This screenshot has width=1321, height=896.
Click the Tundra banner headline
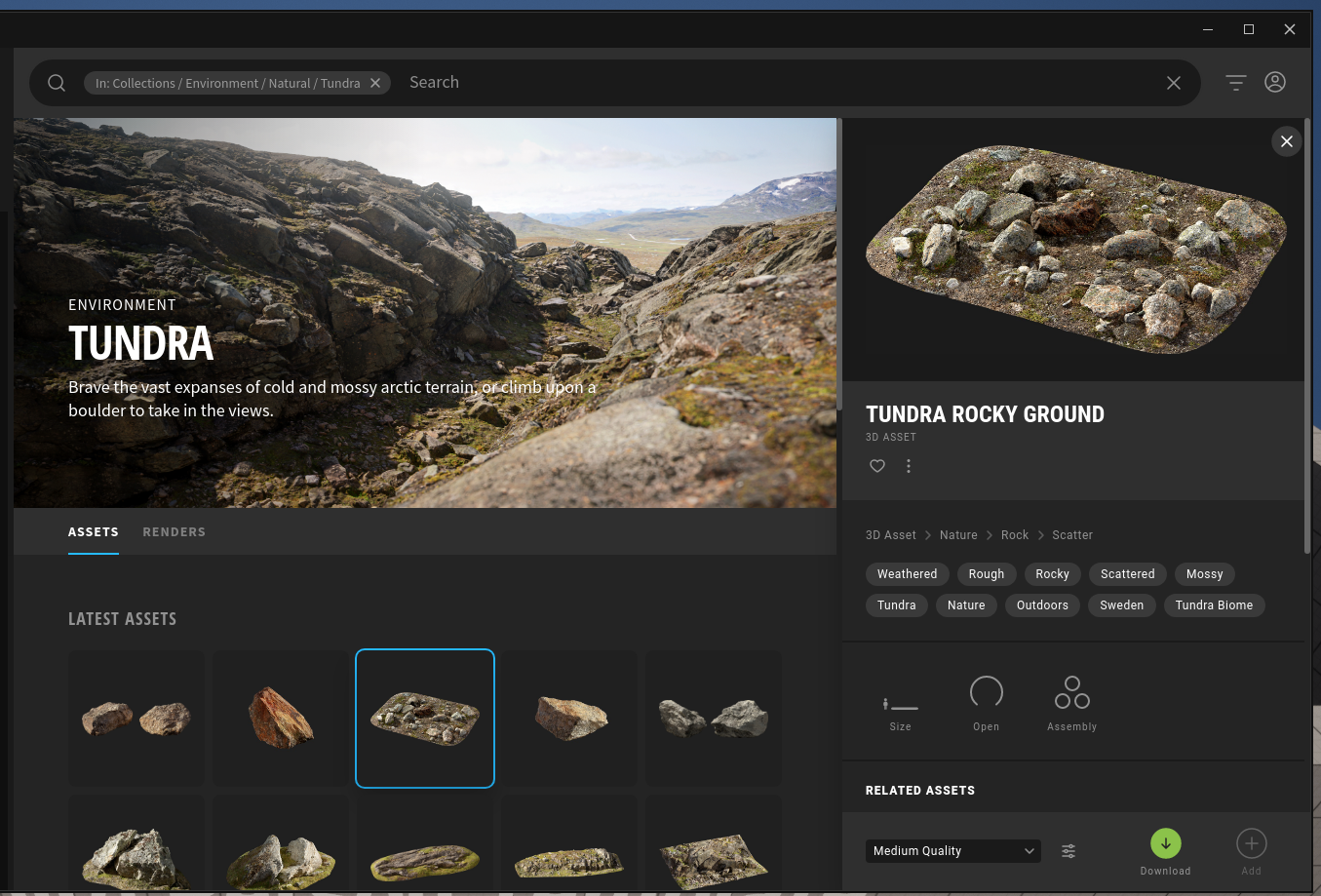coord(140,343)
